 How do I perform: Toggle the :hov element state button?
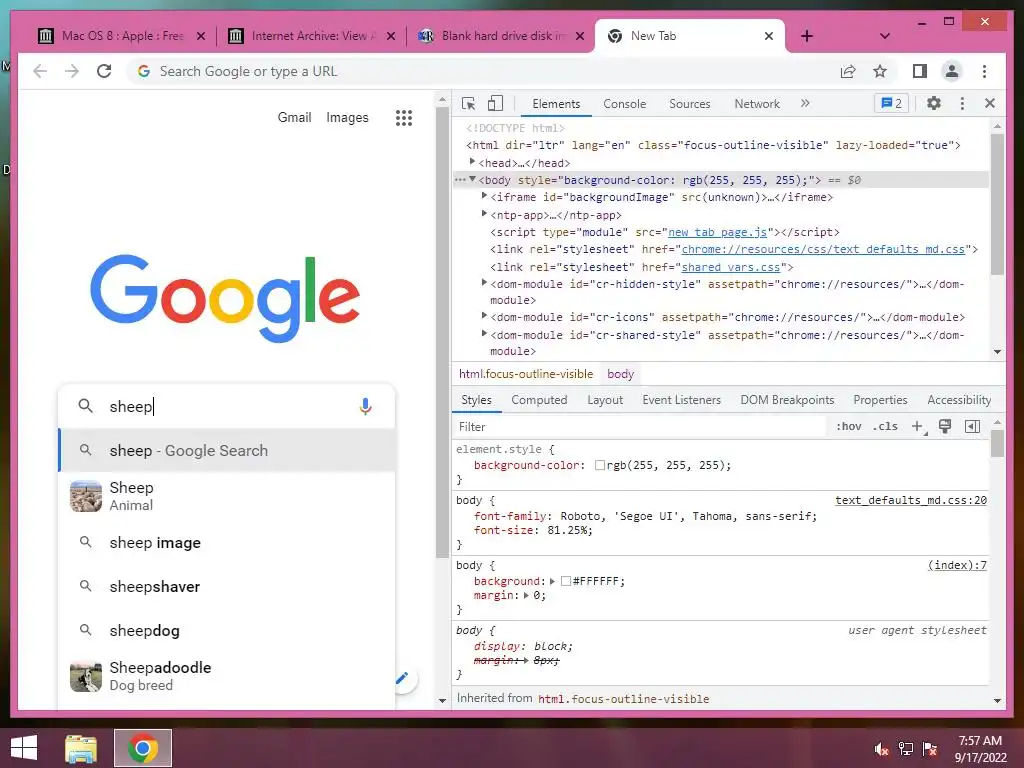(x=848, y=426)
